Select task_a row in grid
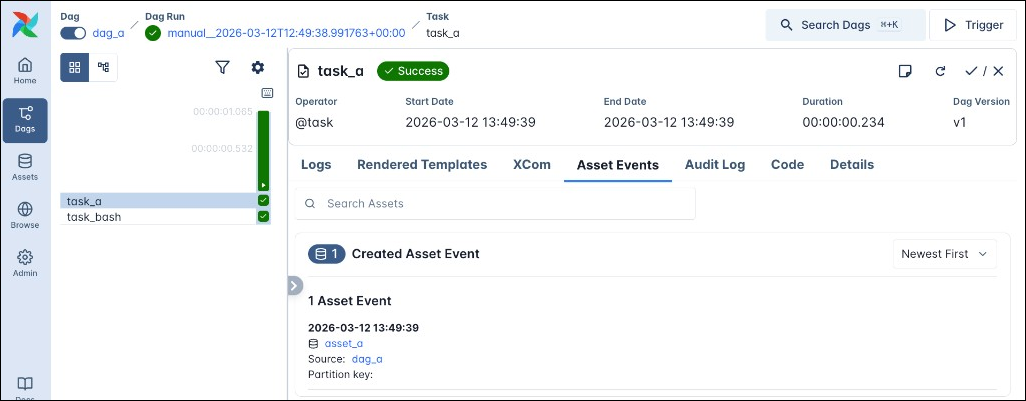The image size is (1026, 401). [x=165, y=201]
